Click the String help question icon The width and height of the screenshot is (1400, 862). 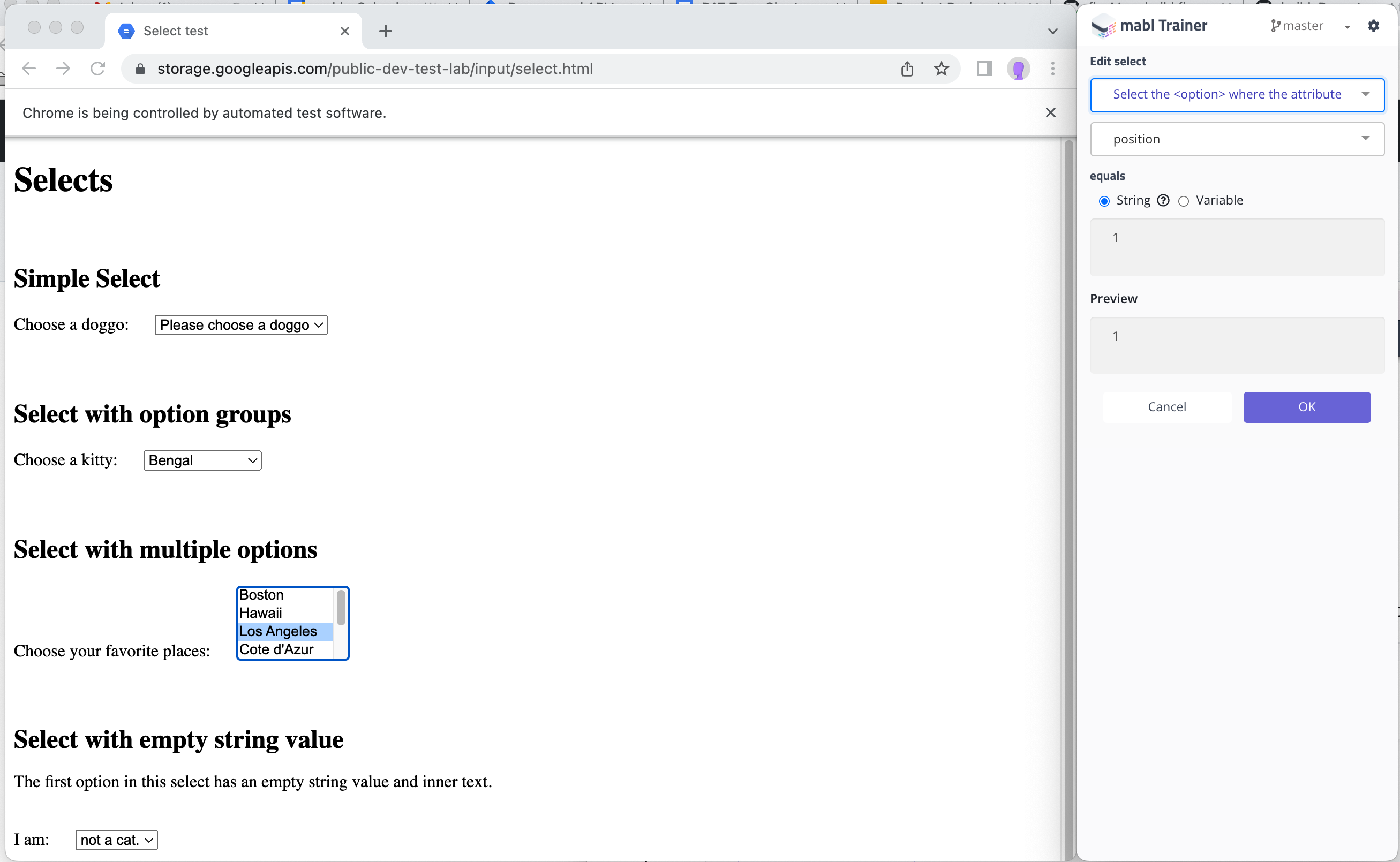pyautogui.click(x=1163, y=200)
